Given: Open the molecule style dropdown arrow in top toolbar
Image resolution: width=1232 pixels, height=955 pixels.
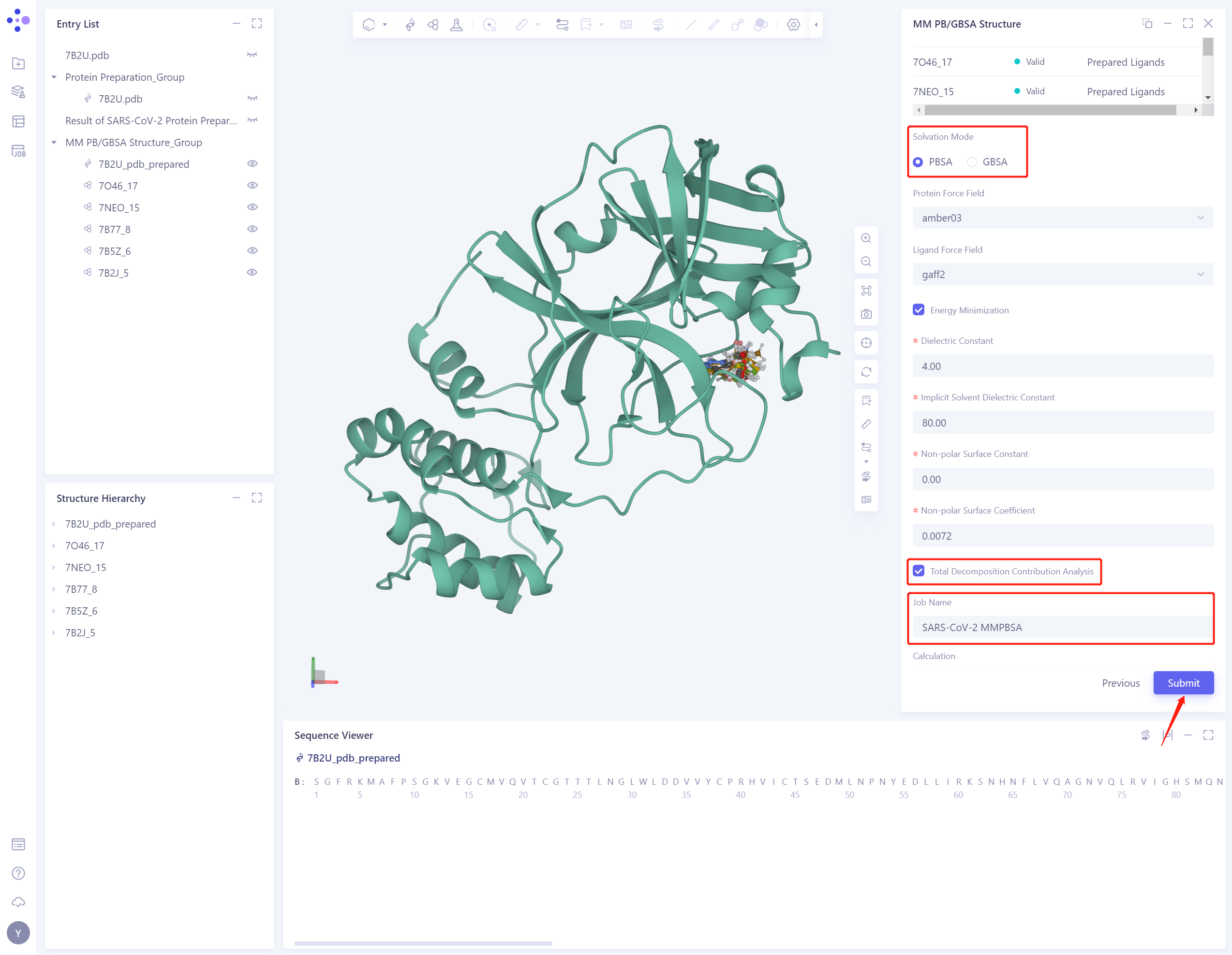Looking at the screenshot, I should 385,25.
